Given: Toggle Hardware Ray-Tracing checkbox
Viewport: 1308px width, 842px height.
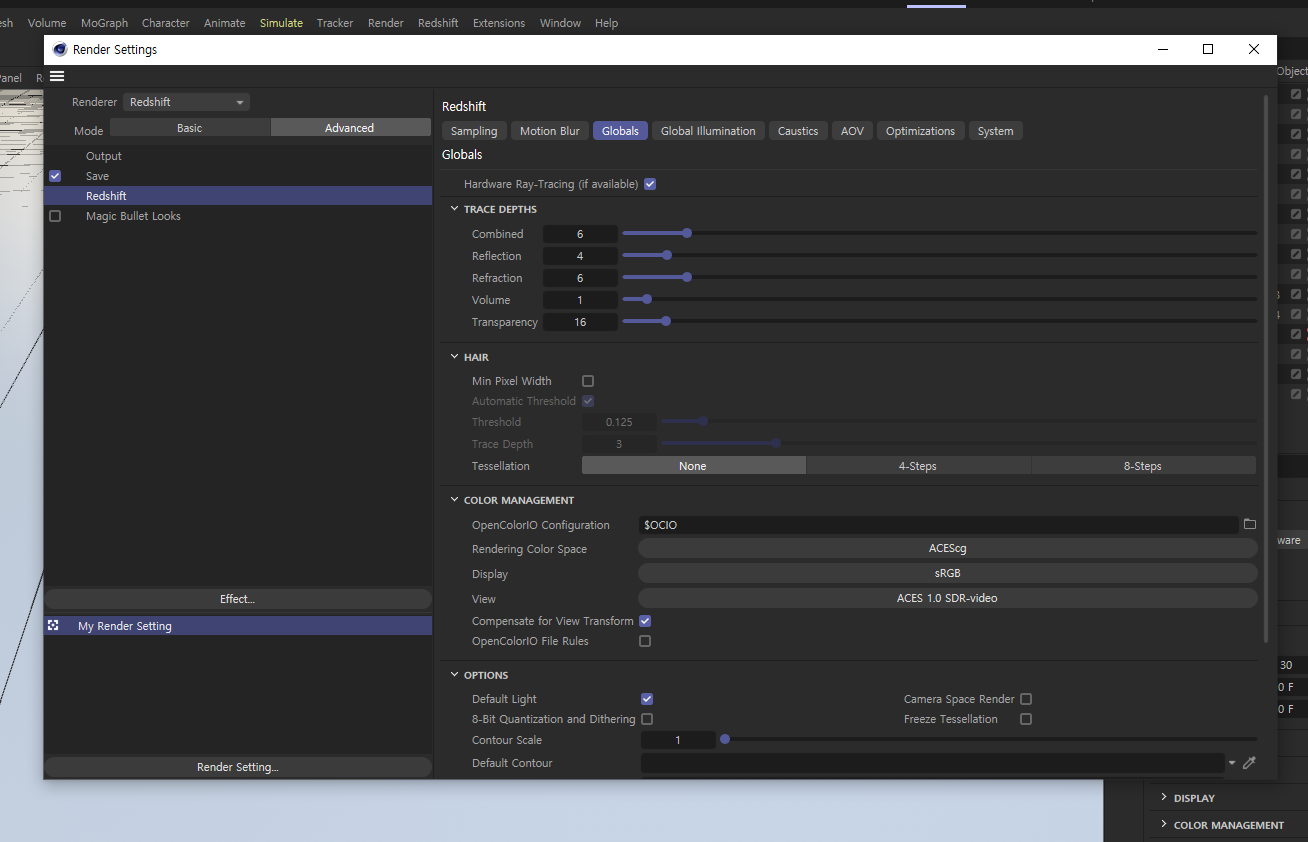Looking at the screenshot, I should click(650, 184).
